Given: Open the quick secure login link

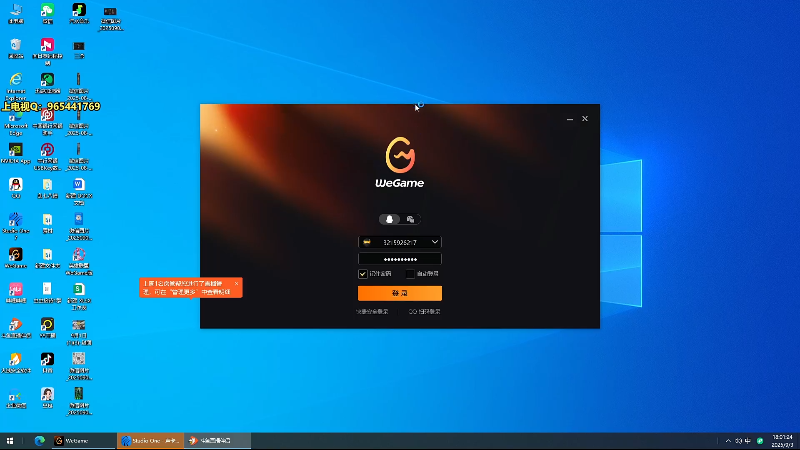Looking at the screenshot, I should click(x=372, y=311).
